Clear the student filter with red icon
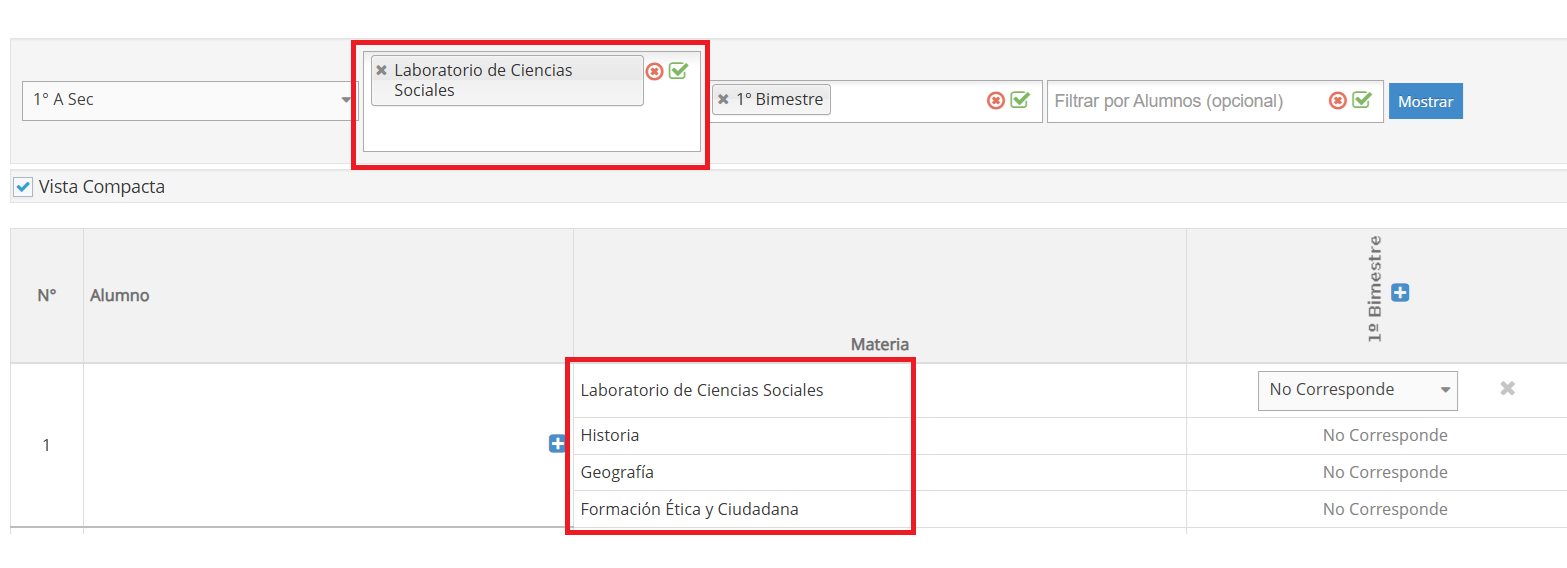This screenshot has width=1567, height=568. 1337,100
